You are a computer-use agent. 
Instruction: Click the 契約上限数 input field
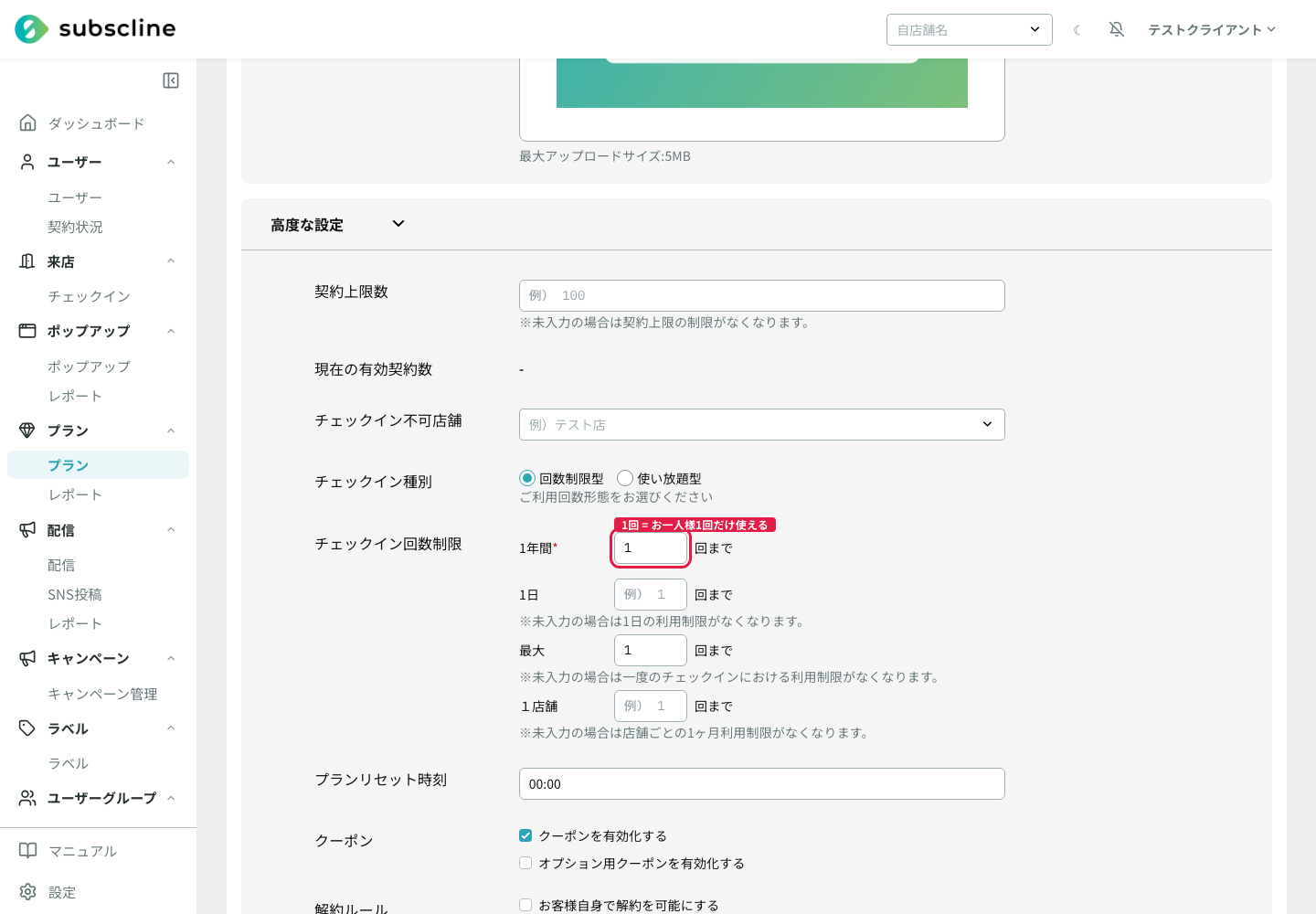(x=762, y=295)
